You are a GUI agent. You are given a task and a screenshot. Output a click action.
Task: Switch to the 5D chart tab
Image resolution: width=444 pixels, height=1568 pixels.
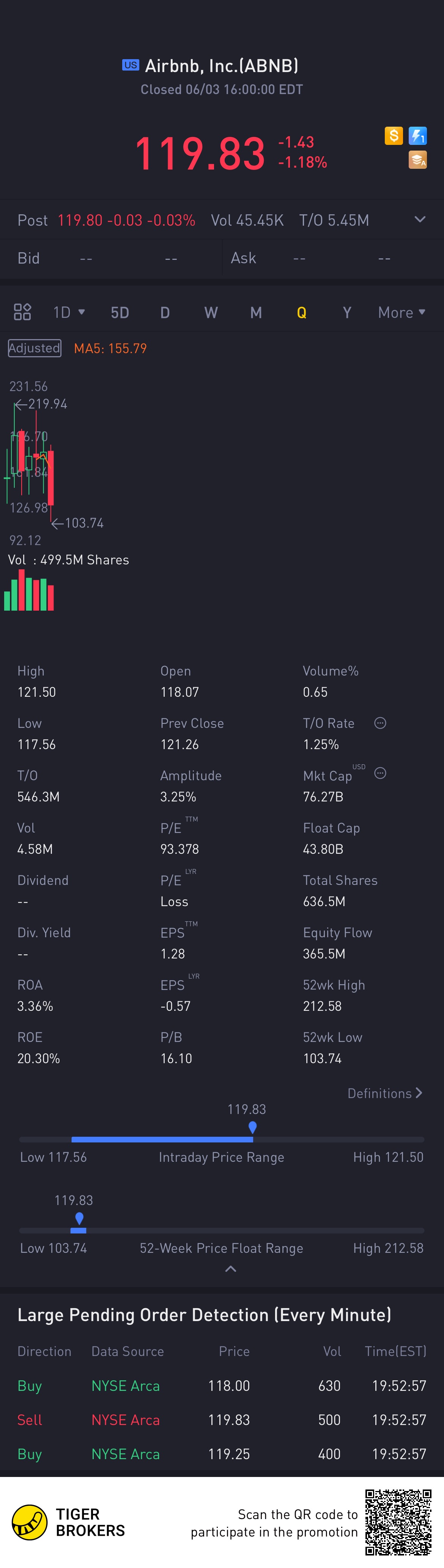click(120, 313)
